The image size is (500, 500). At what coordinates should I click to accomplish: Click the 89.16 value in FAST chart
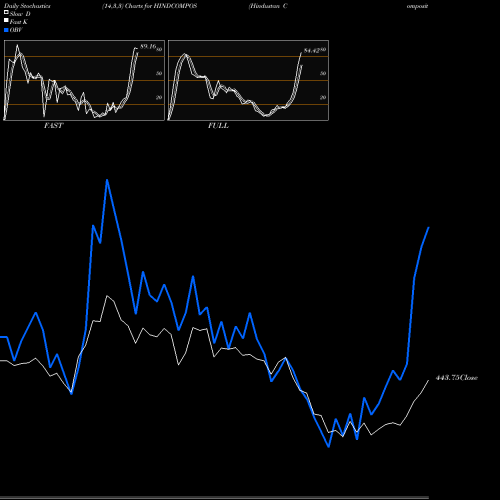click(148, 46)
